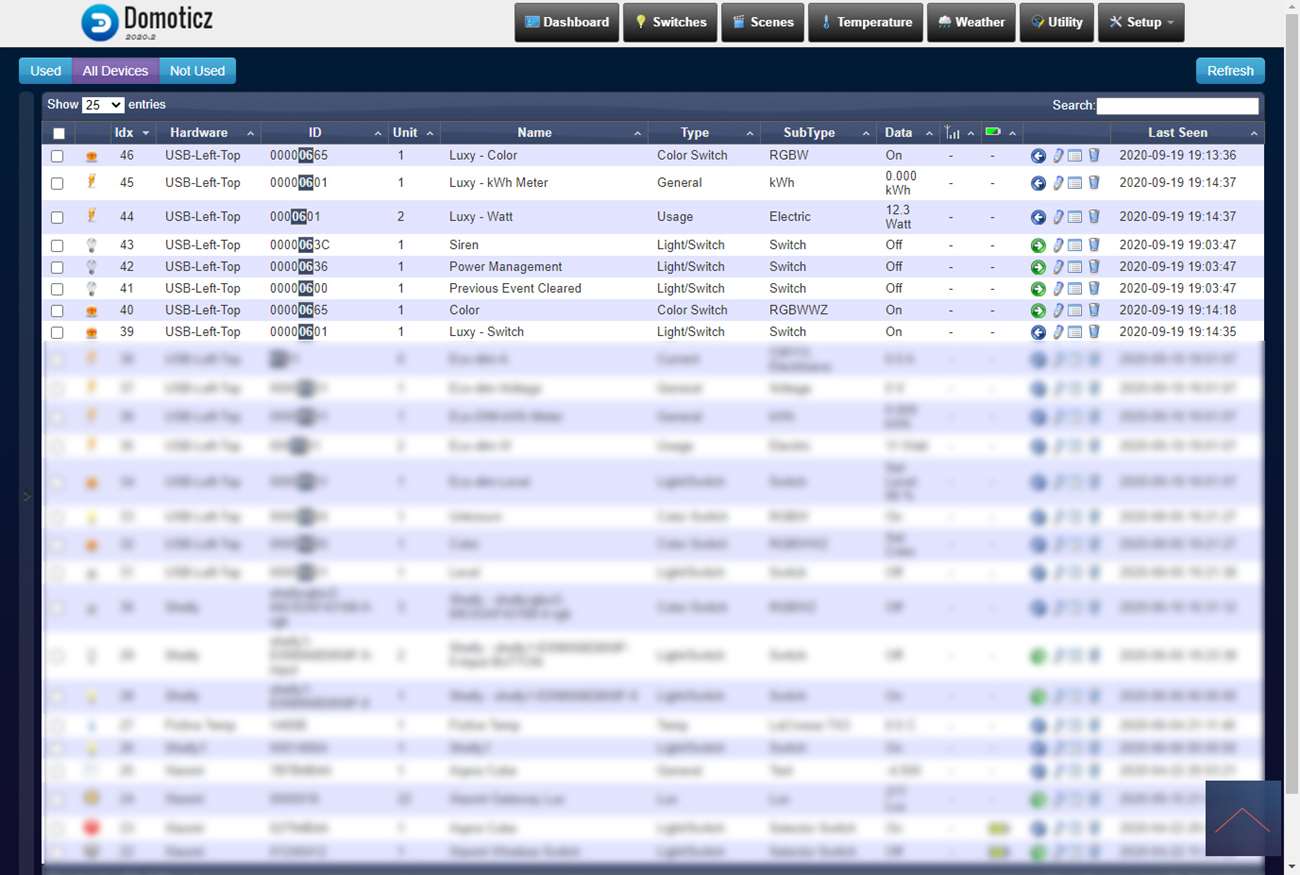Viewport: 1300px width, 875px height.
Task: Click the rename pencil icon for Luxy - Watt
Action: pos(1057,217)
